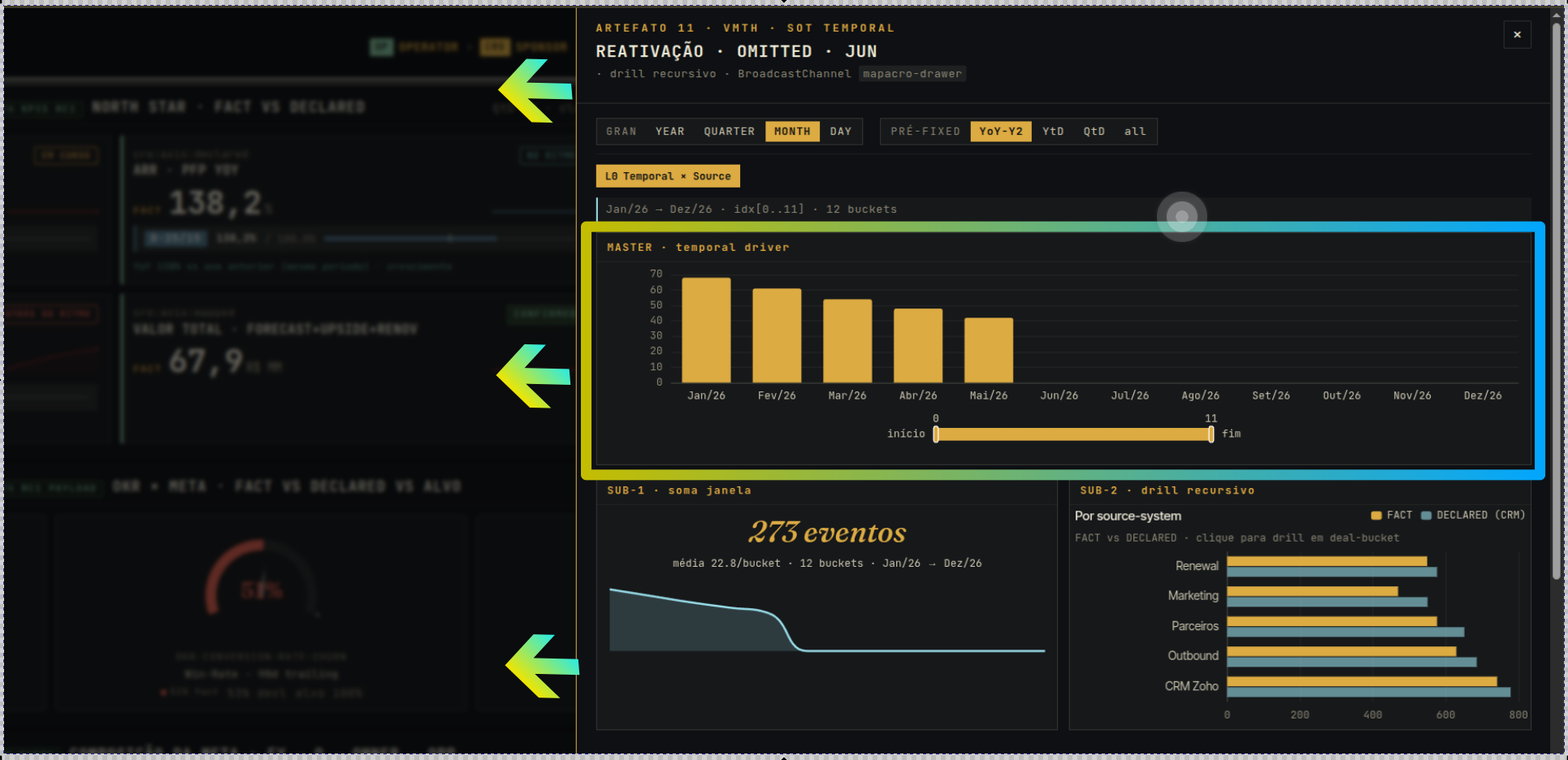Select the 'all' pre-fixed range

coord(1135,132)
